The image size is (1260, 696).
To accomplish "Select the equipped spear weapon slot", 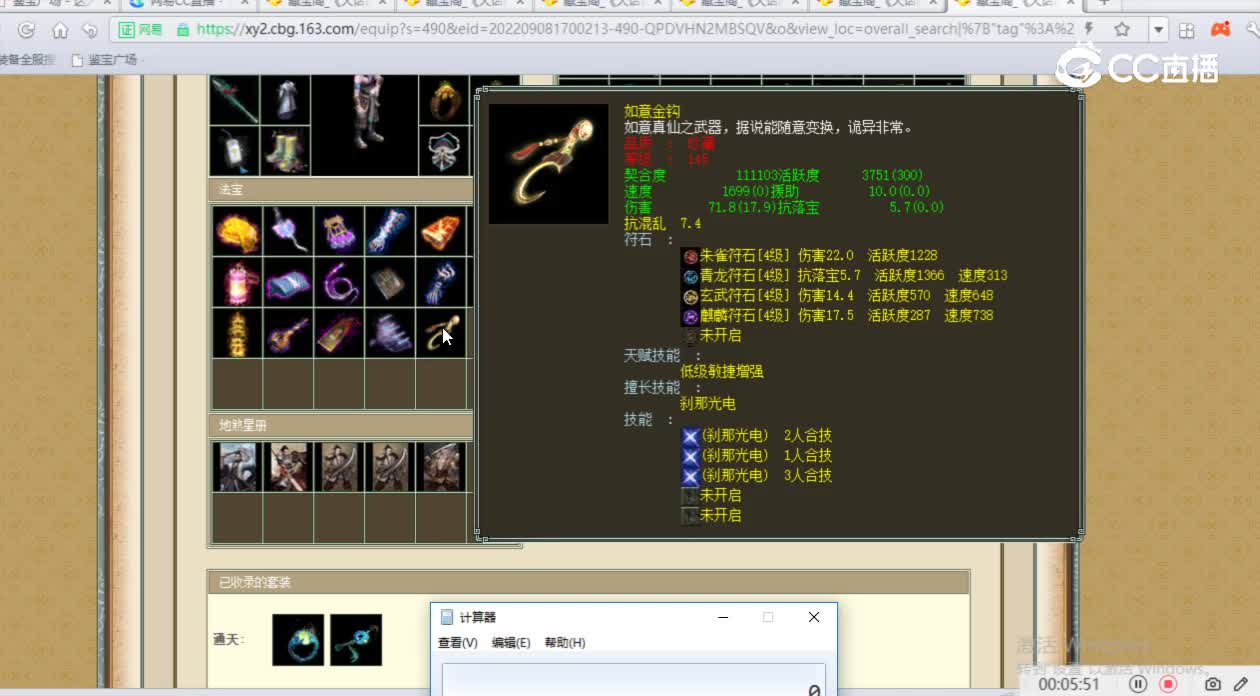I will [234, 100].
